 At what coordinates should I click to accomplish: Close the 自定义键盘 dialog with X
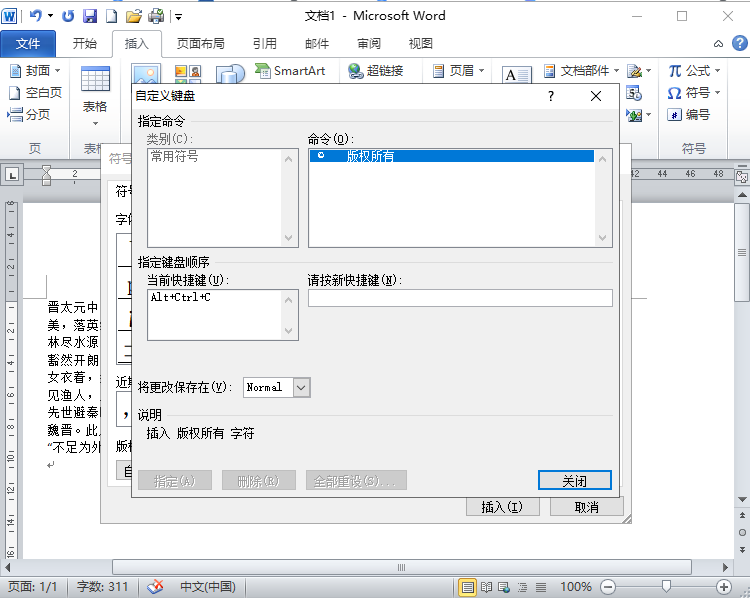pyautogui.click(x=596, y=96)
